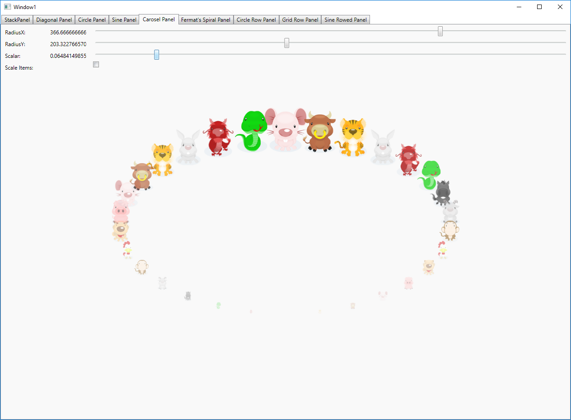Select the pink mouse at carousel top
The image size is (572, 420).
pos(286,129)
